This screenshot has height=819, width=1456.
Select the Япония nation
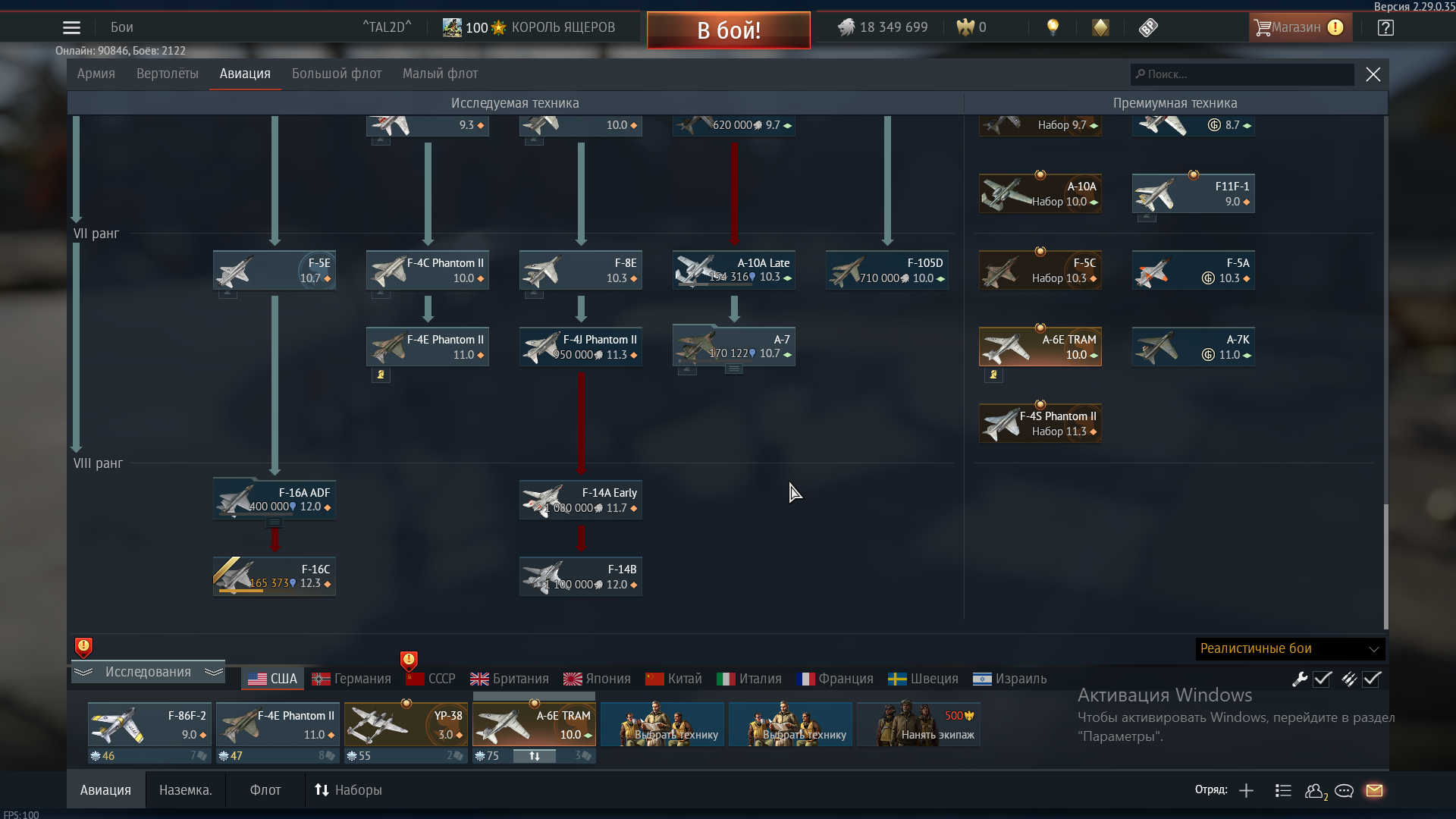click(x=598, y=679)
